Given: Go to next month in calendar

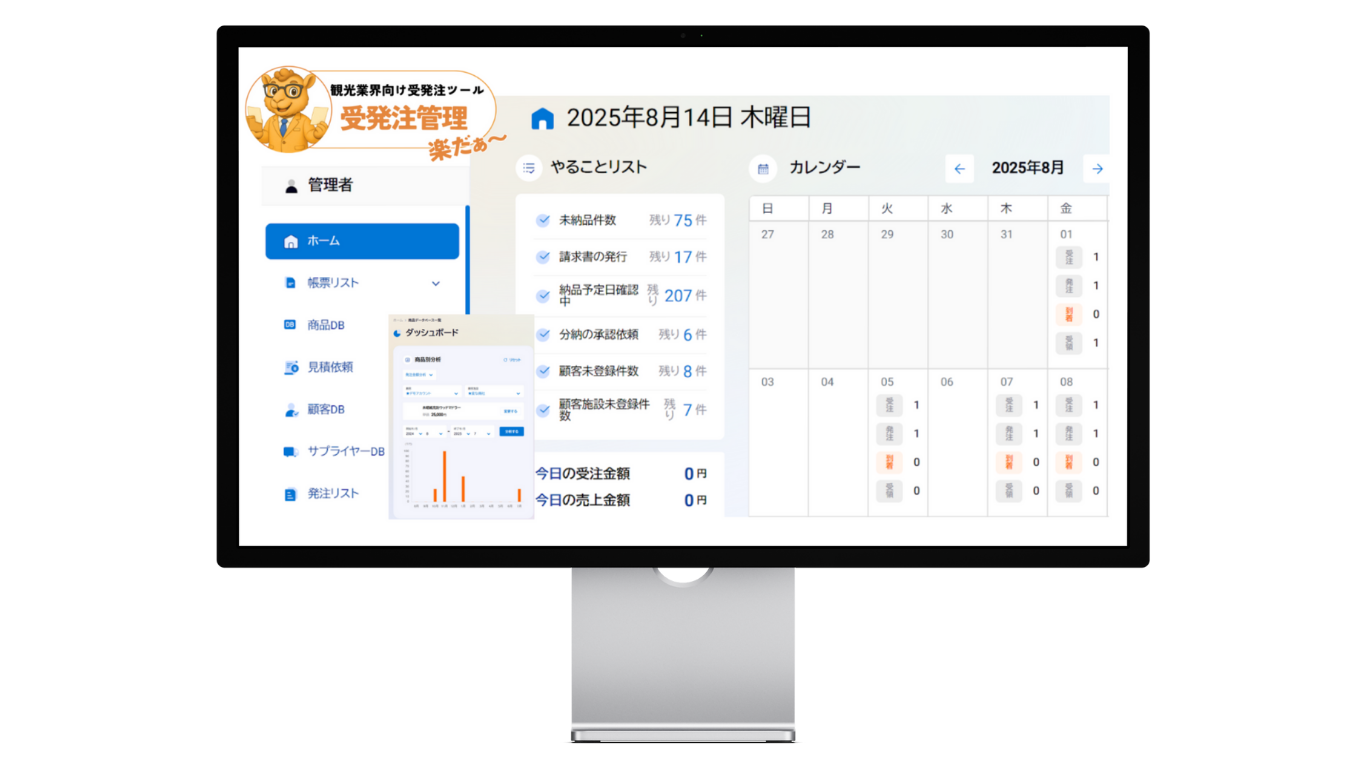Looking at the screenshot, I should pyautogui.click(x=1097, y=169).
